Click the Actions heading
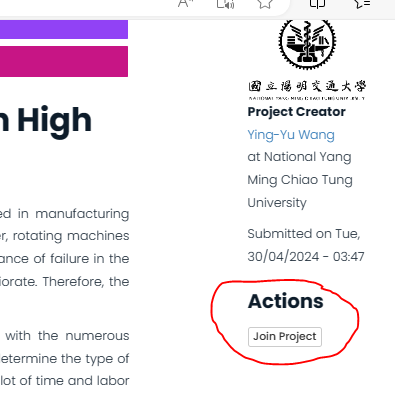Viewport: 395px width, 402px height. (285, 301)
